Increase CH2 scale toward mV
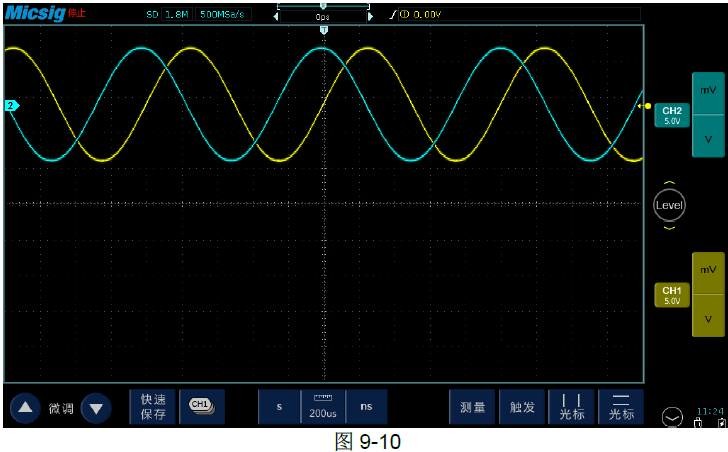This screenshot has height=452, width=728. (708, 91)
